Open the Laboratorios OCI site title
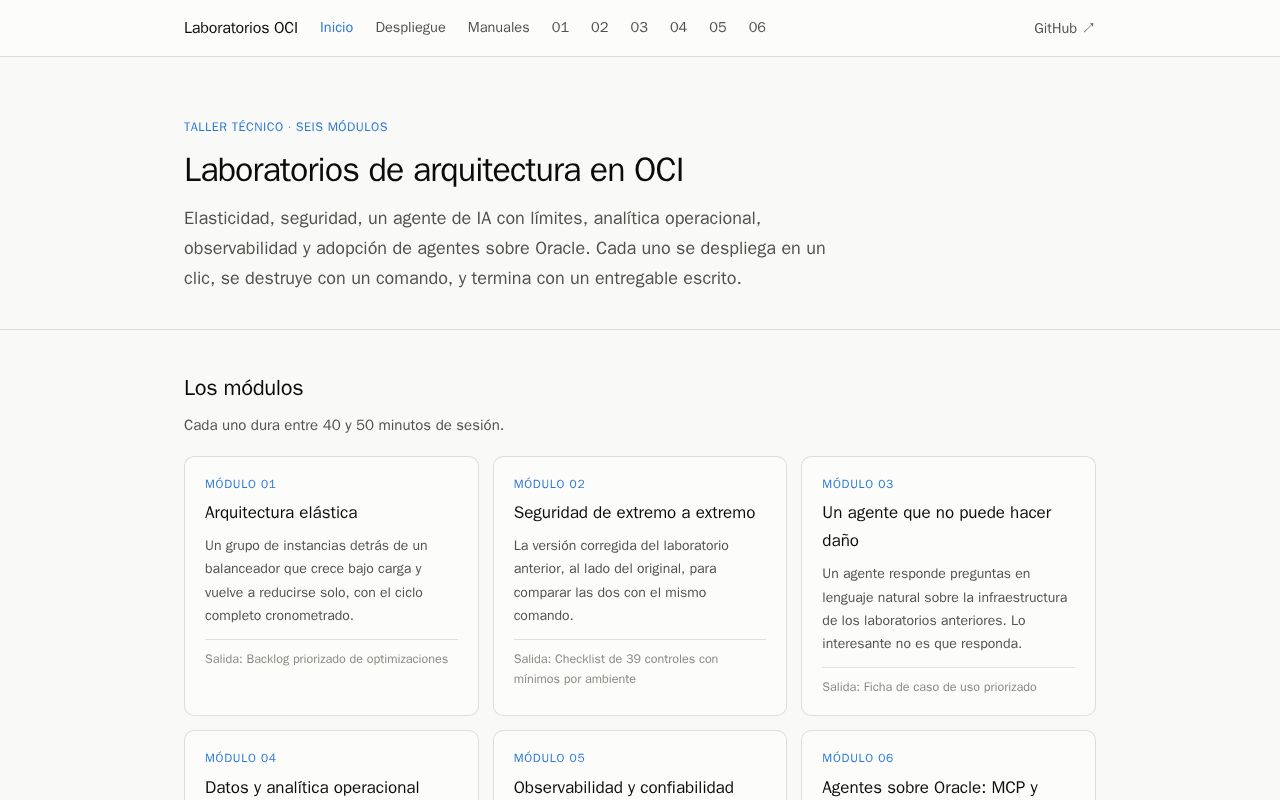This screenshot has width=1280, height=800. click(241, 28)
